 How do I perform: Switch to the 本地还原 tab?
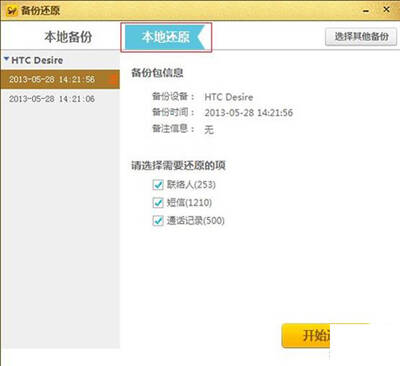point(166,37)
